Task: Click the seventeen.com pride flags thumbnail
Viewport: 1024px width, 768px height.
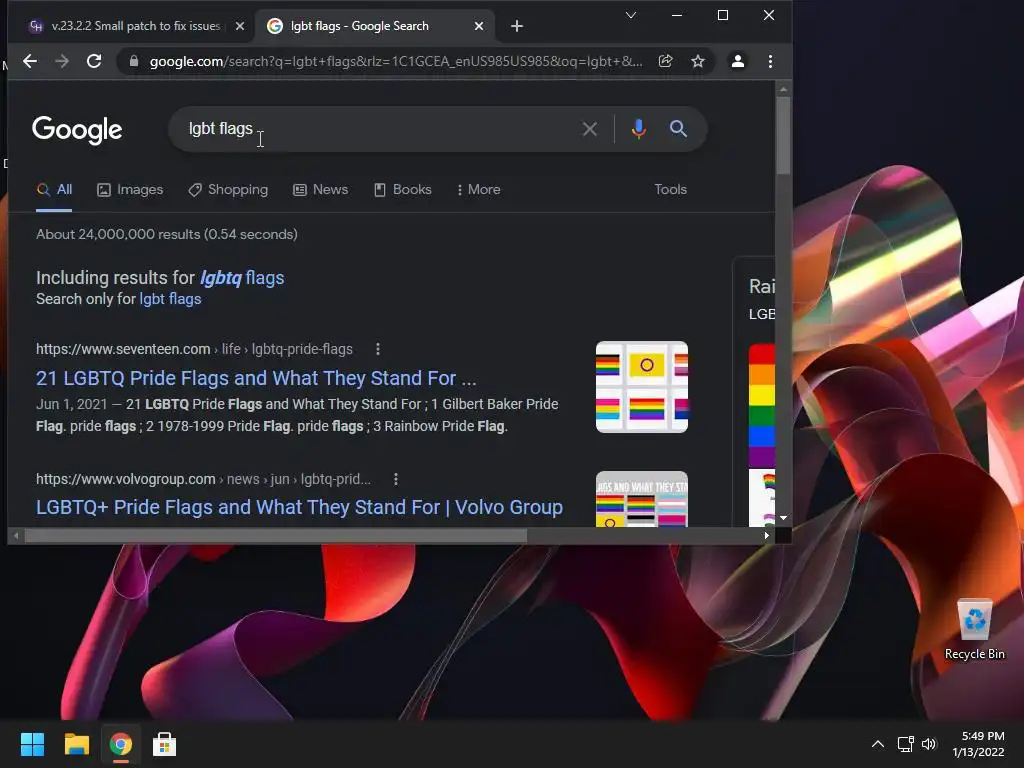Action: 642,387
